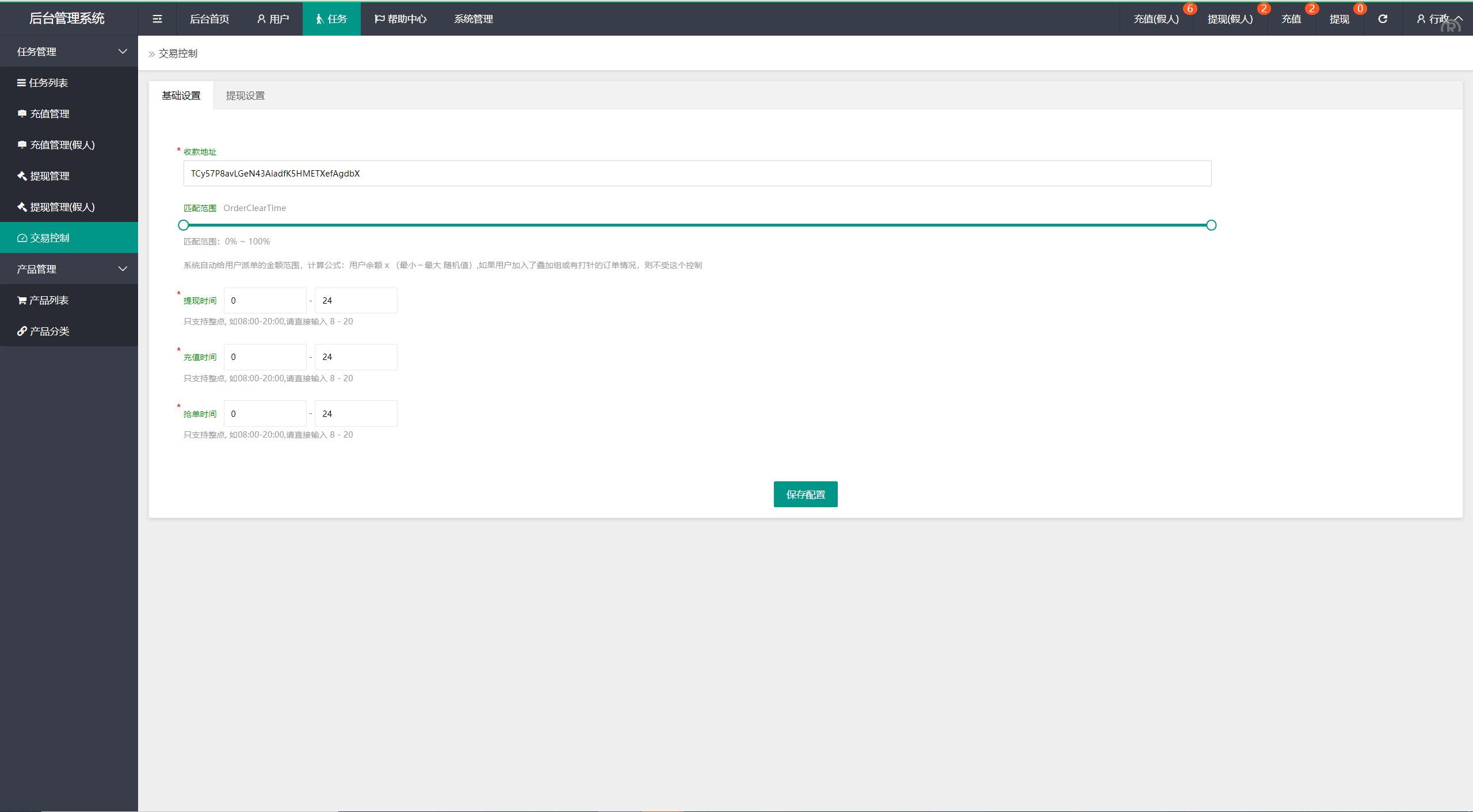Open 帮助中心 from the top navigation
1473x812 pixels.
pos(400,19)
